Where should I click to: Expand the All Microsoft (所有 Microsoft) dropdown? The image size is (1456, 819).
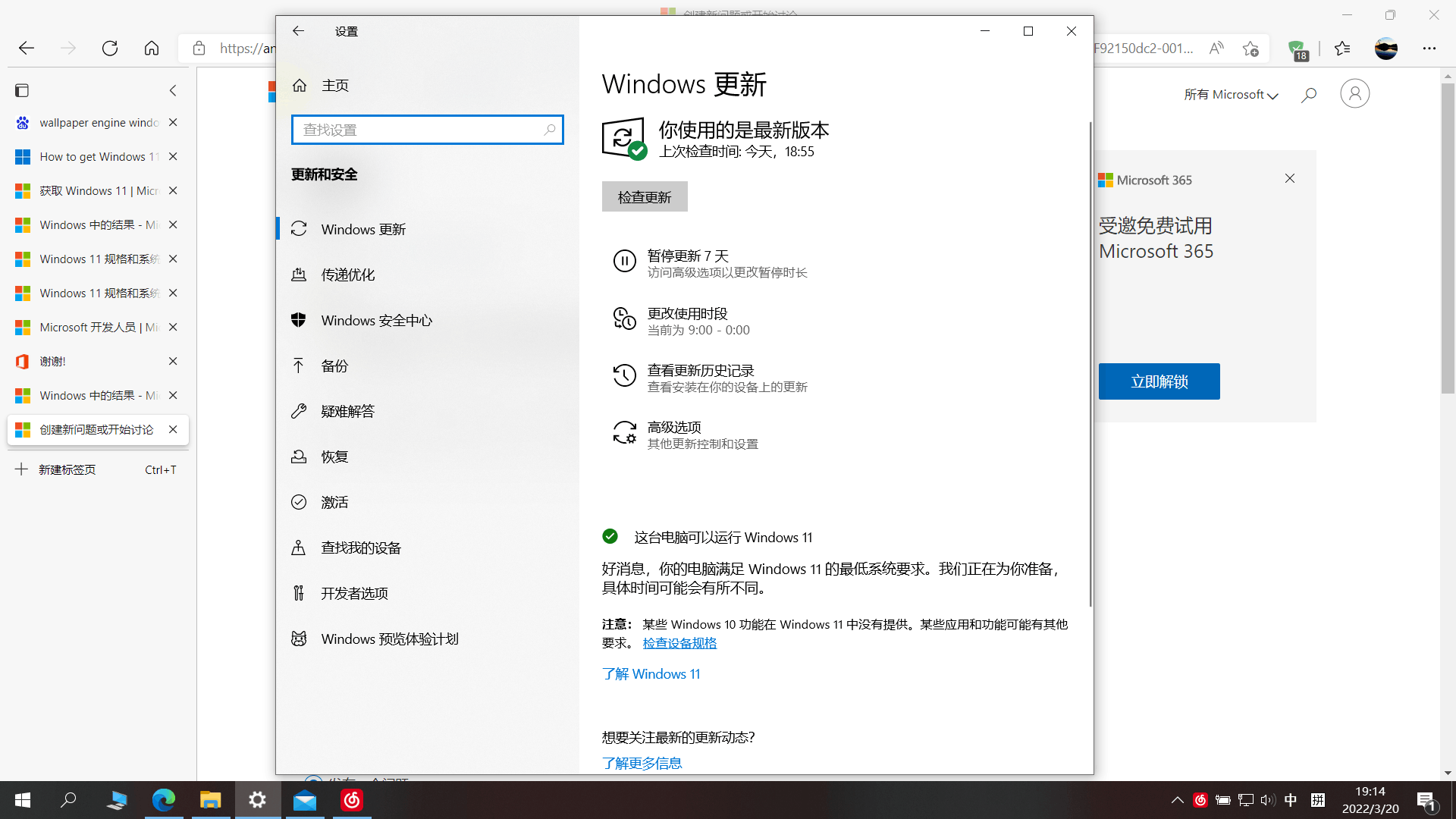[x=1231, y=95]
